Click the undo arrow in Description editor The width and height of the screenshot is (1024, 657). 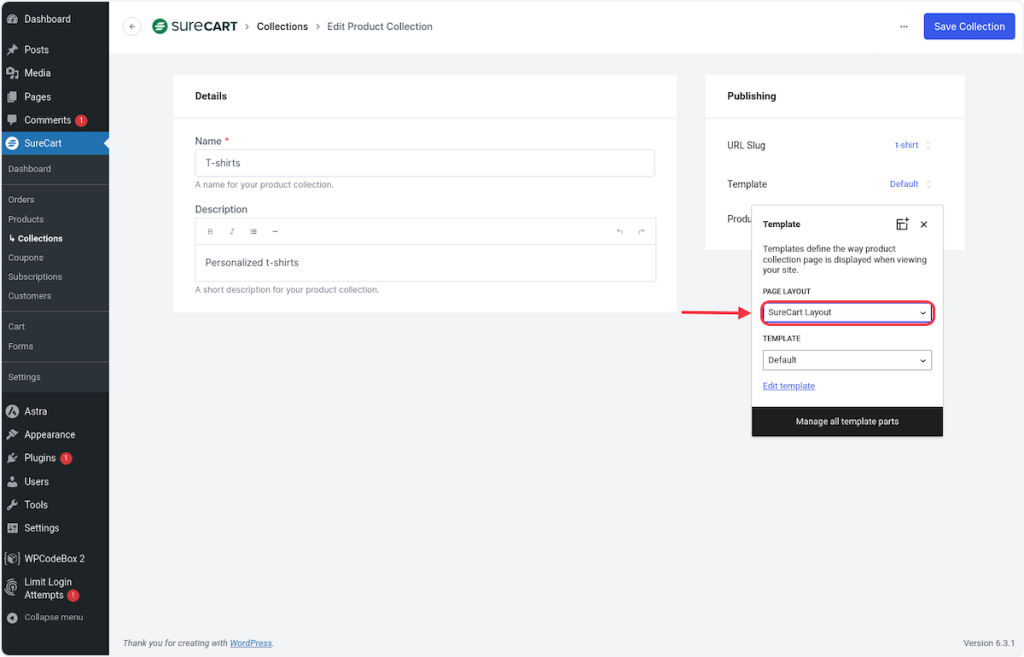click(x=619, y=231)
